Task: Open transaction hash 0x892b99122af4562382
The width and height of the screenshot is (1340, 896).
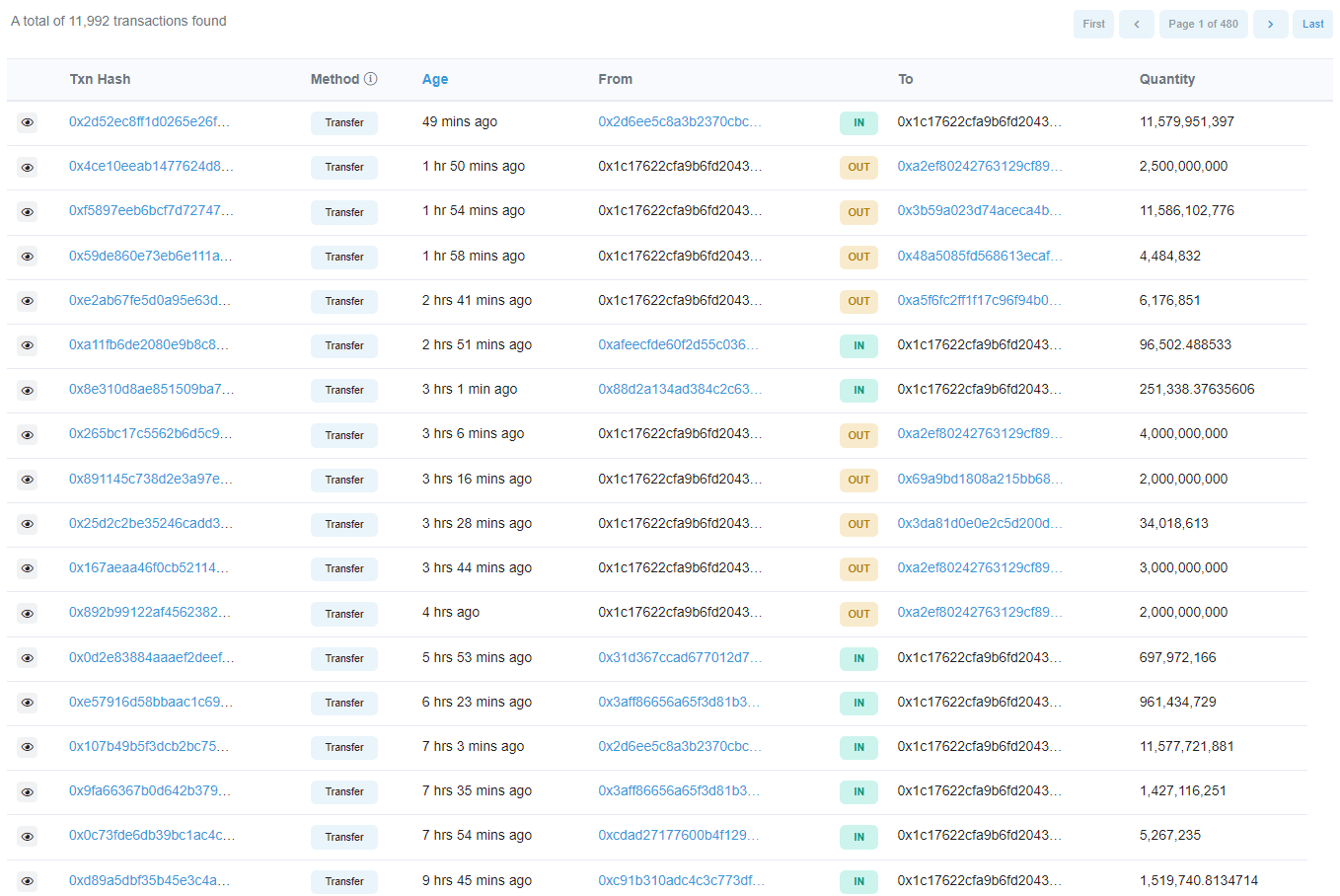Action: (150, 612)
